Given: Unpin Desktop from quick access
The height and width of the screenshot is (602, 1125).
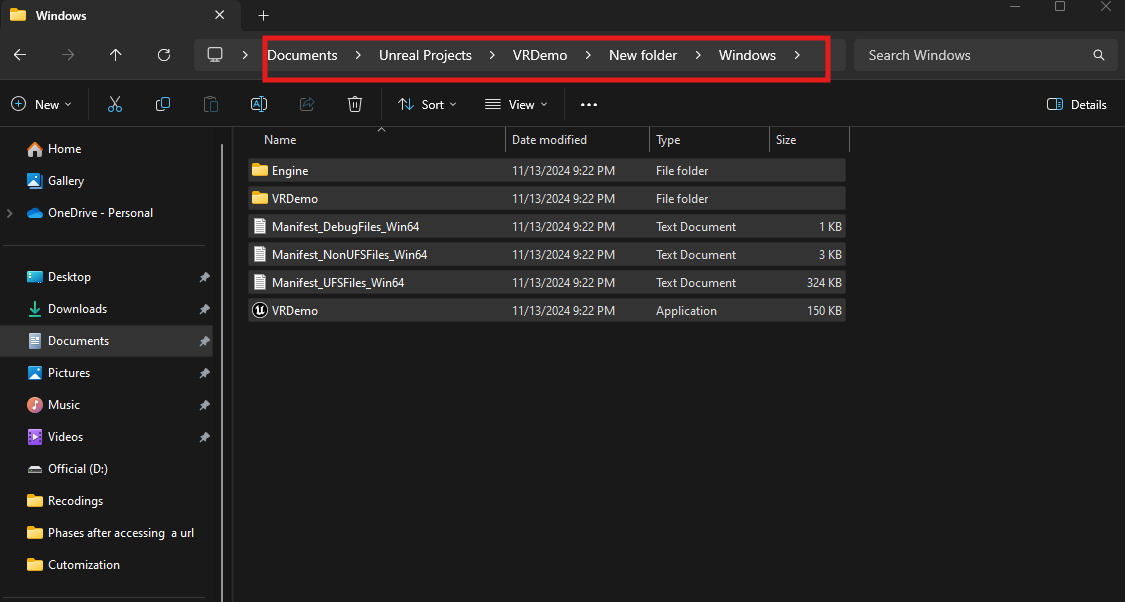Looking at the screenshot, I should coord(204,277).
